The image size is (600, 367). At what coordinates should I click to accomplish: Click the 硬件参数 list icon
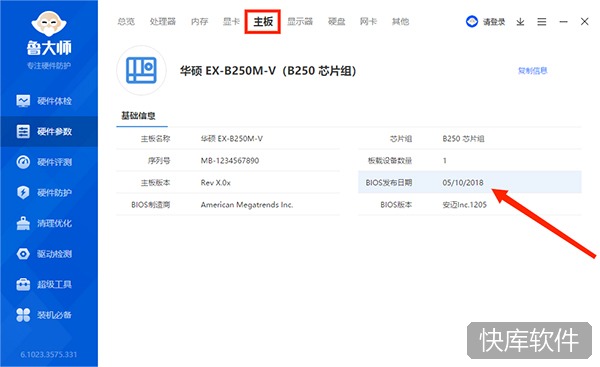pyautogui.click(x=23, y=132)
